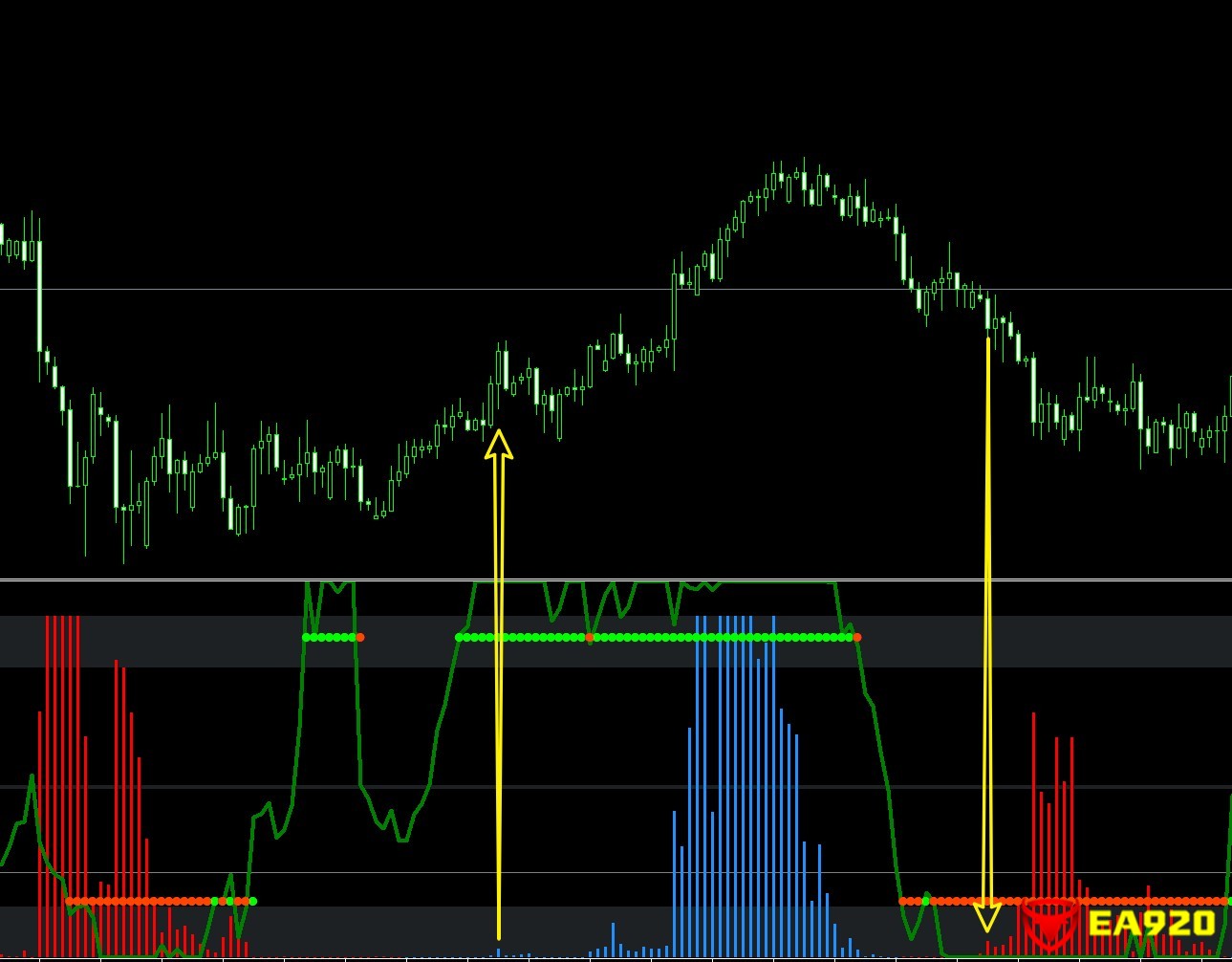The height and width of the screenshot is (962, 1232).
Task: Select the shaft of the yellow up arrow
Action: [x=498, y=689]
